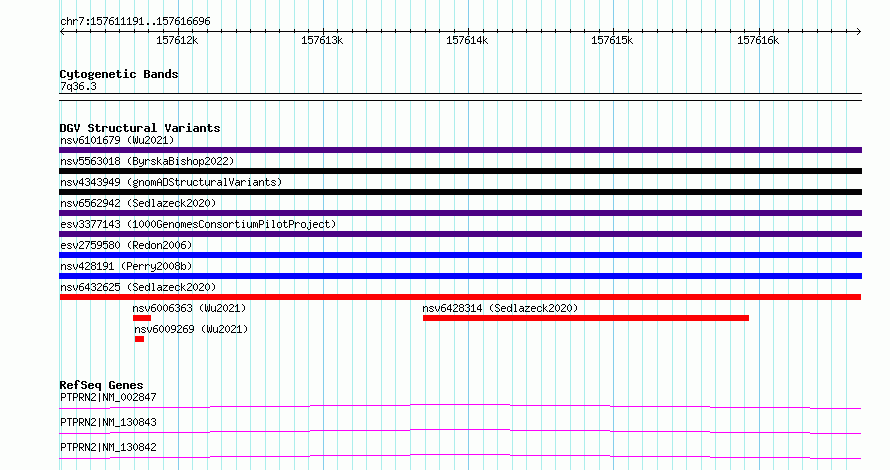Click the chr7:157611191..157616696 coordinate text
The image size is (890, 470).
[135, 22]
